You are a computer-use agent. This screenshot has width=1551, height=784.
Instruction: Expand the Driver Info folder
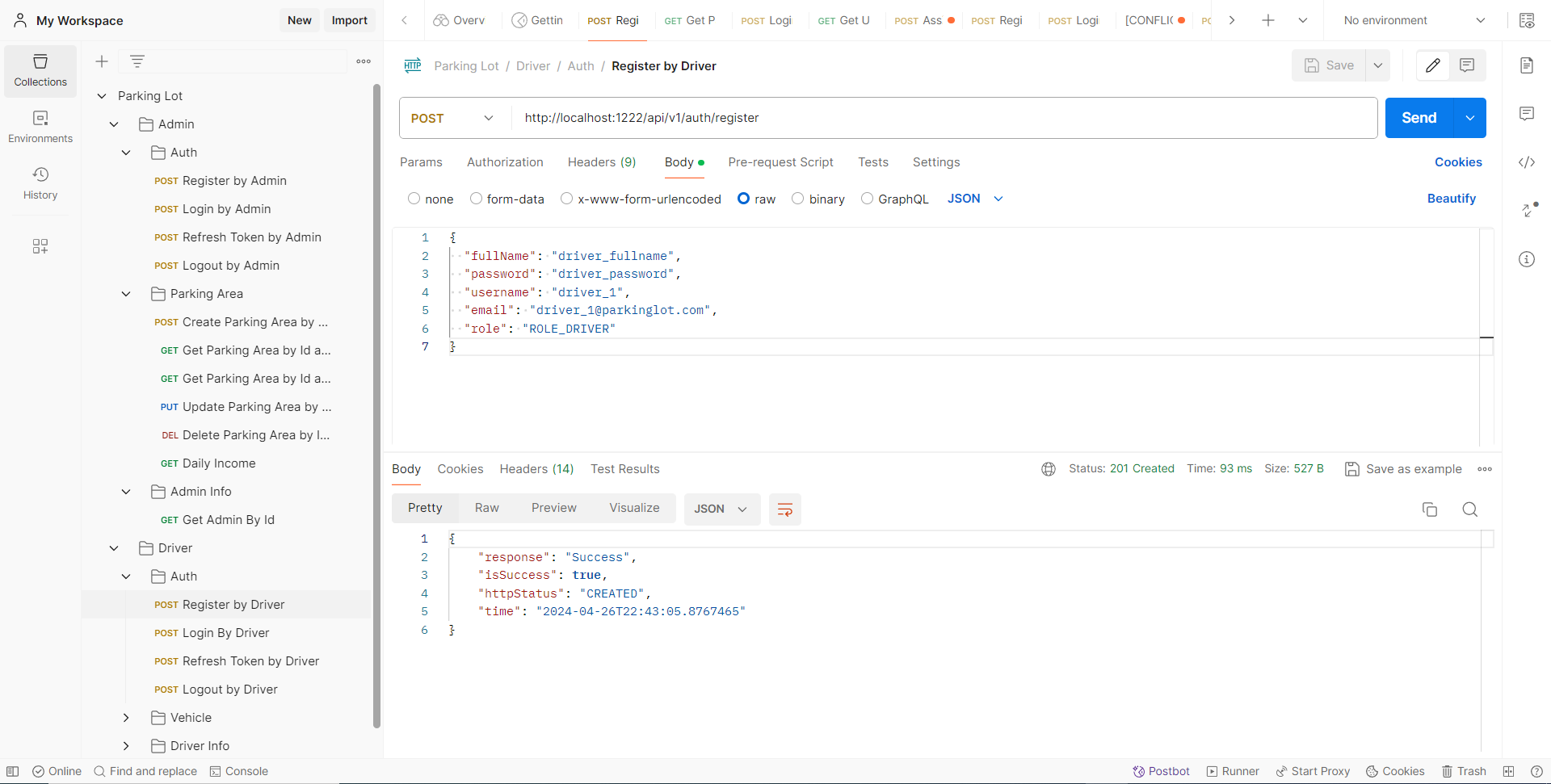click(x=126, y=746)
